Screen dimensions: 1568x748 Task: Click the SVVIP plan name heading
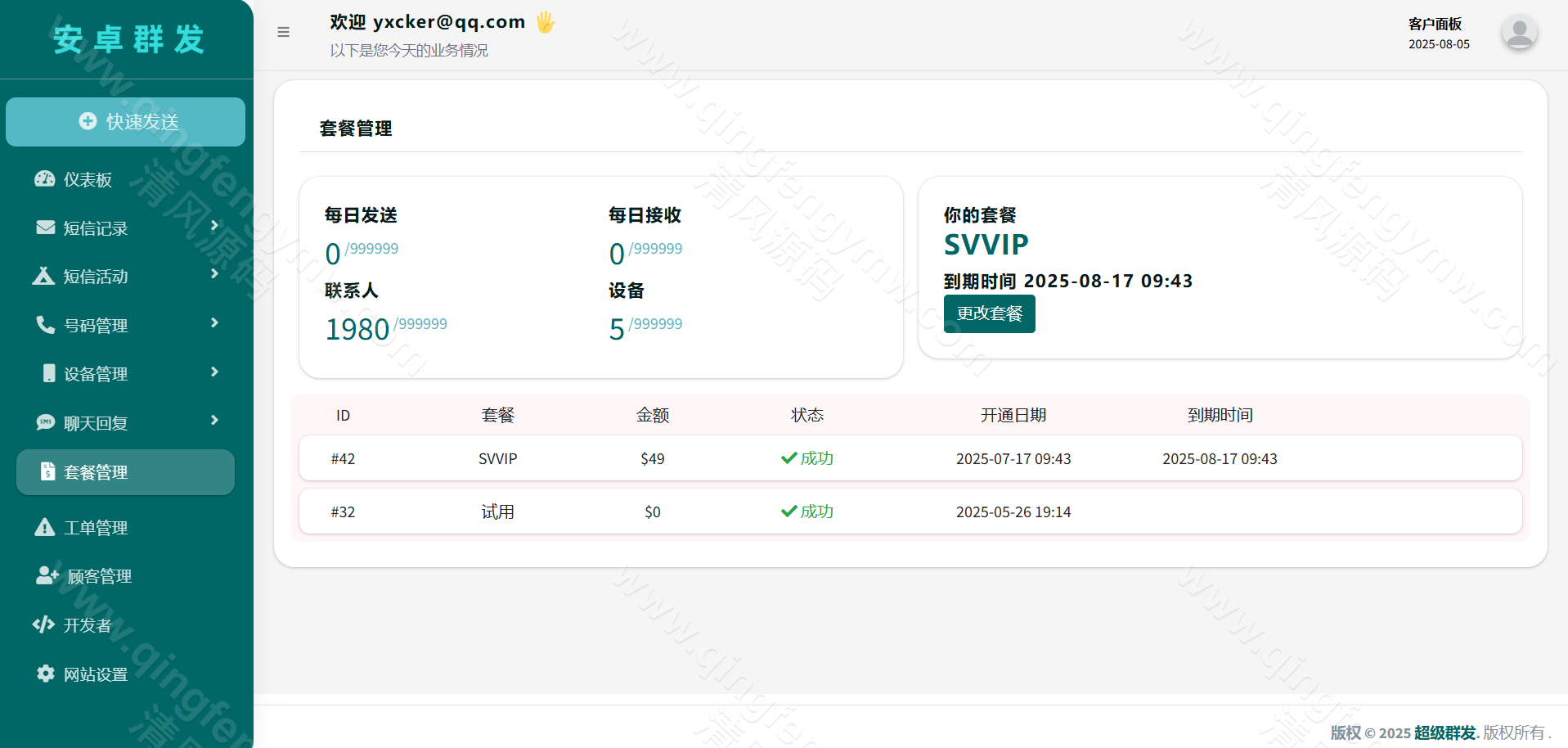(986, 245)
